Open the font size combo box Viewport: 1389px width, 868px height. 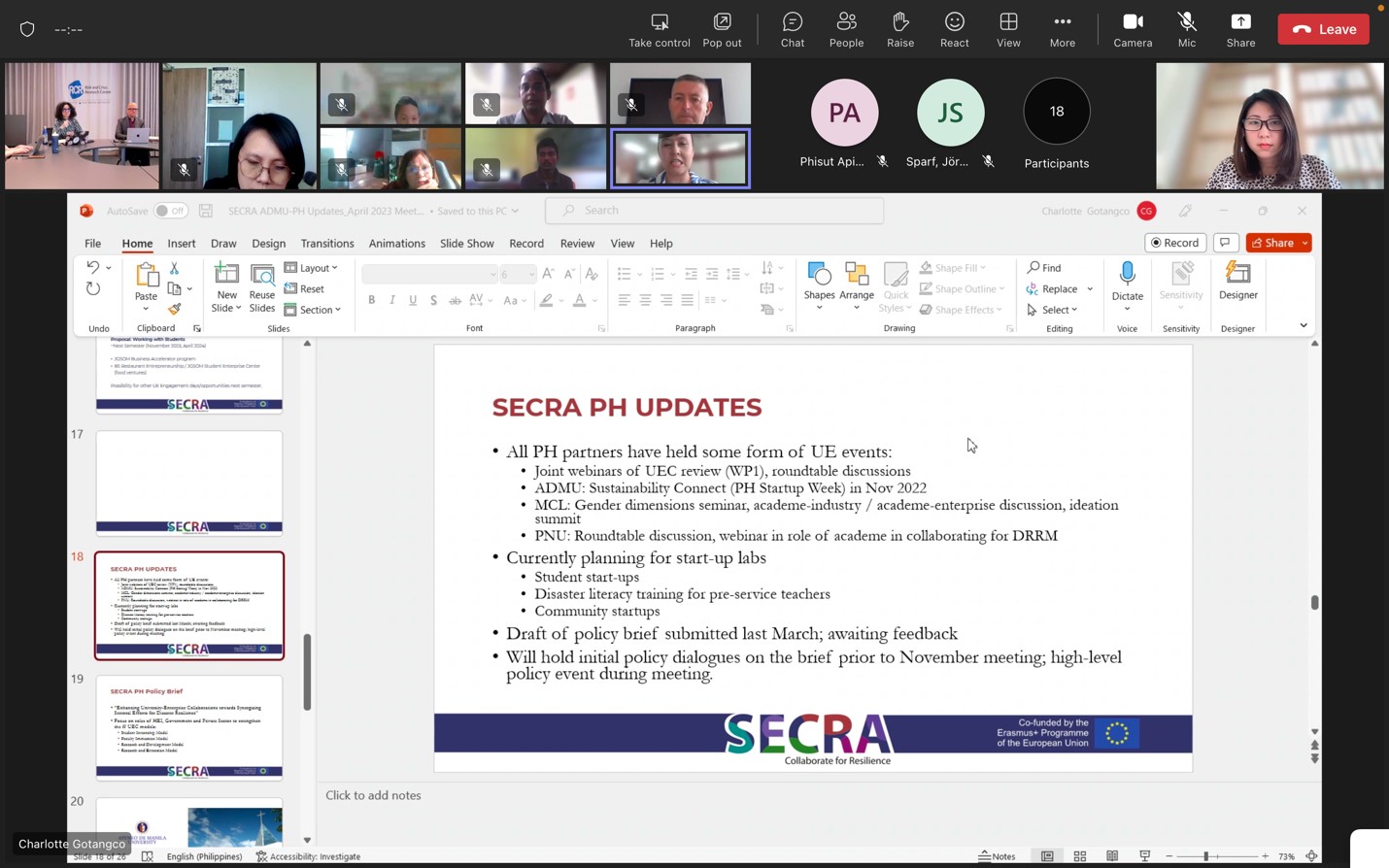tap(518, 275)
